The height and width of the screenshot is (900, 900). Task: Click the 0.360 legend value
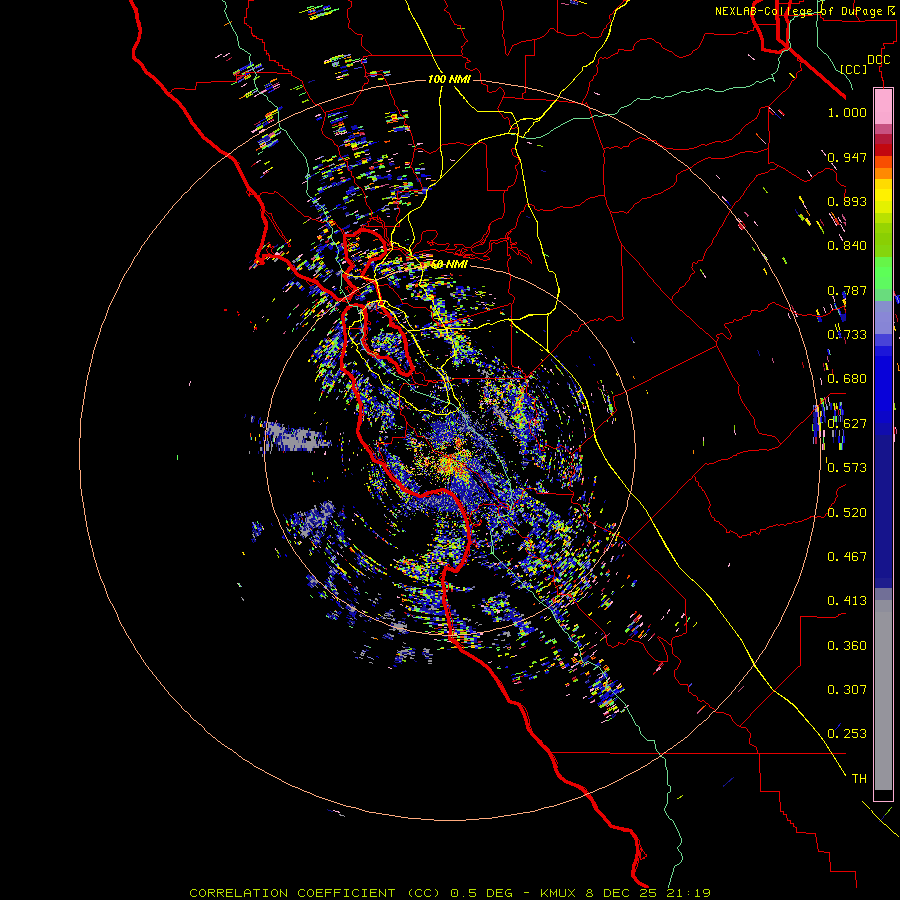[x=847, y=646]
